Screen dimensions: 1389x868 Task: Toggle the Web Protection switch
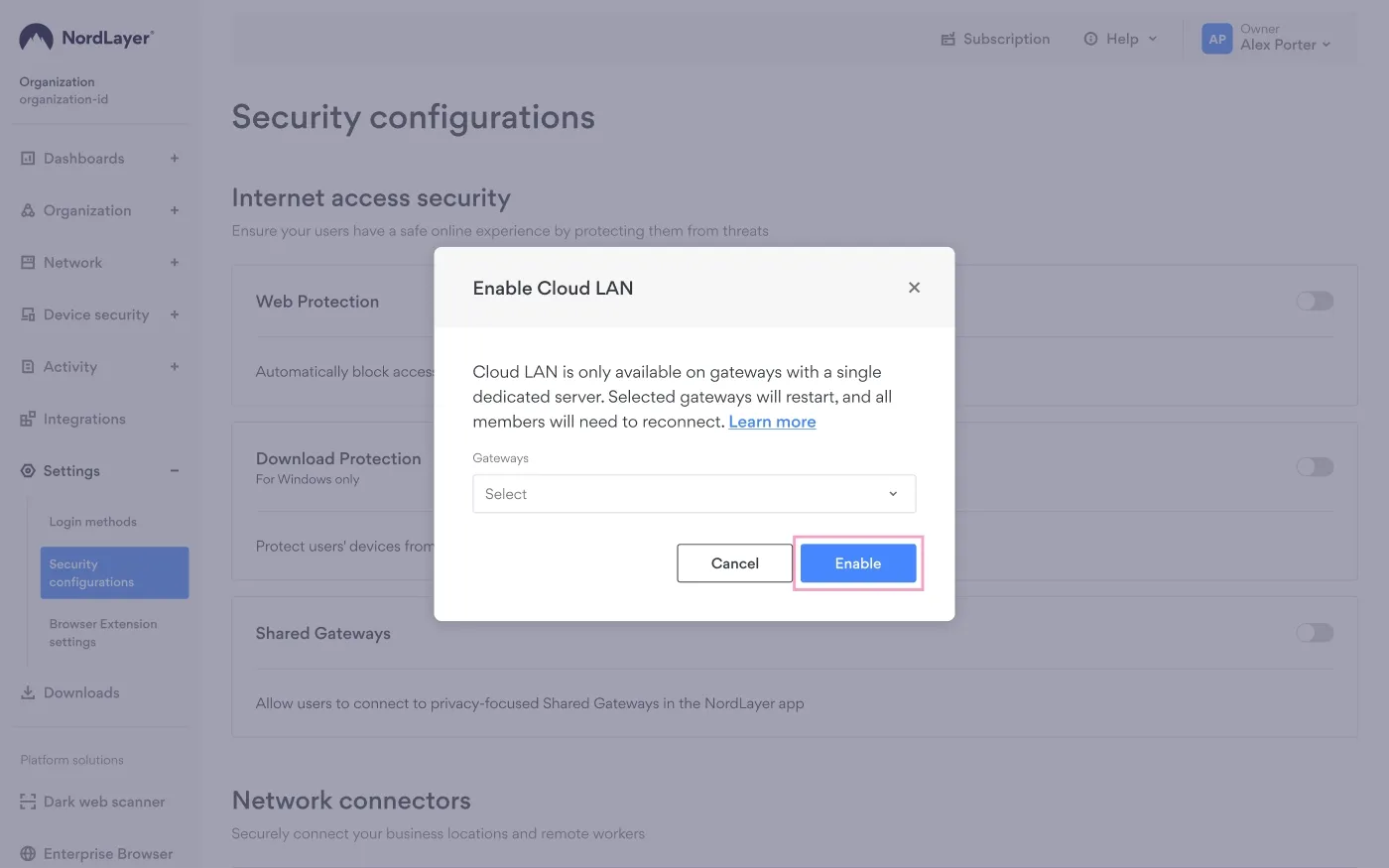pyautogui.click(x=1315, y=301)
